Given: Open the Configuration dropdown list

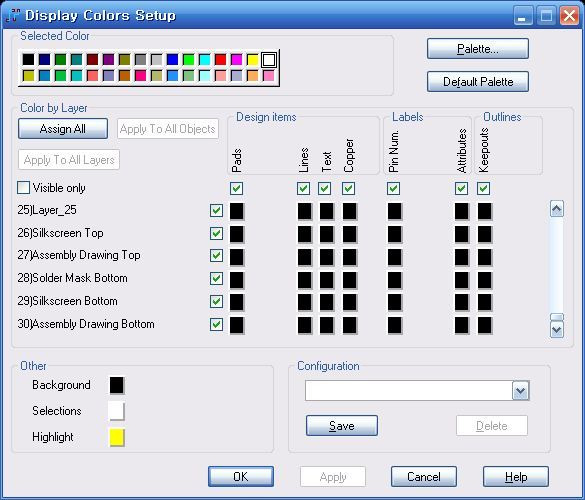Looking at the screenshot, I should tap(521, 391).
